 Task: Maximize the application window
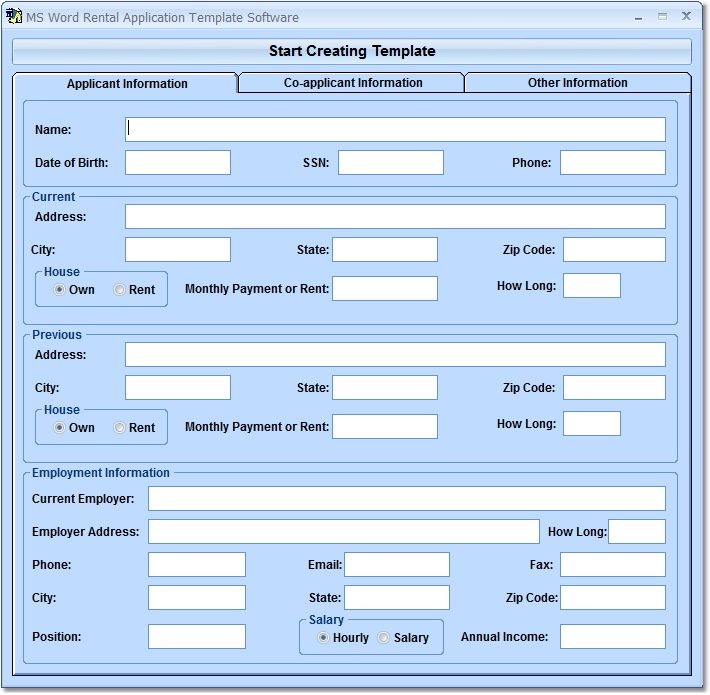pyautogui.click(x=662, y=17)
